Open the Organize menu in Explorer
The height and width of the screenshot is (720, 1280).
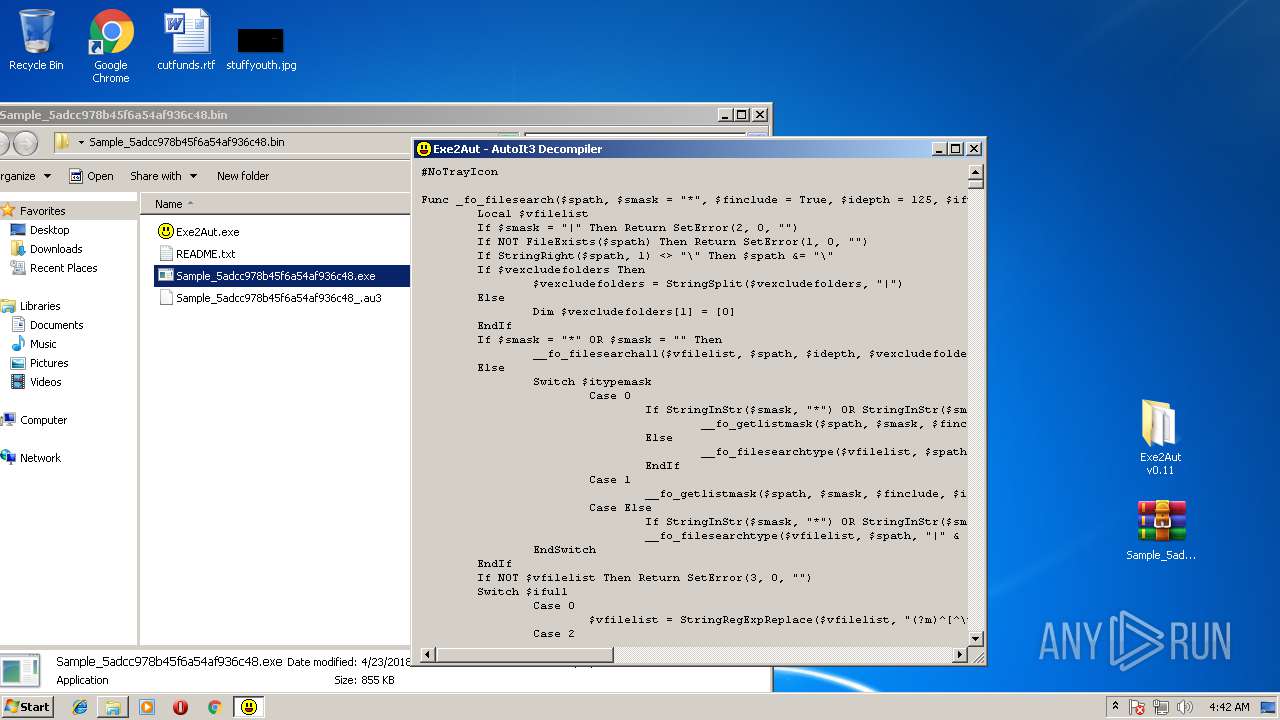coord(24,176)
